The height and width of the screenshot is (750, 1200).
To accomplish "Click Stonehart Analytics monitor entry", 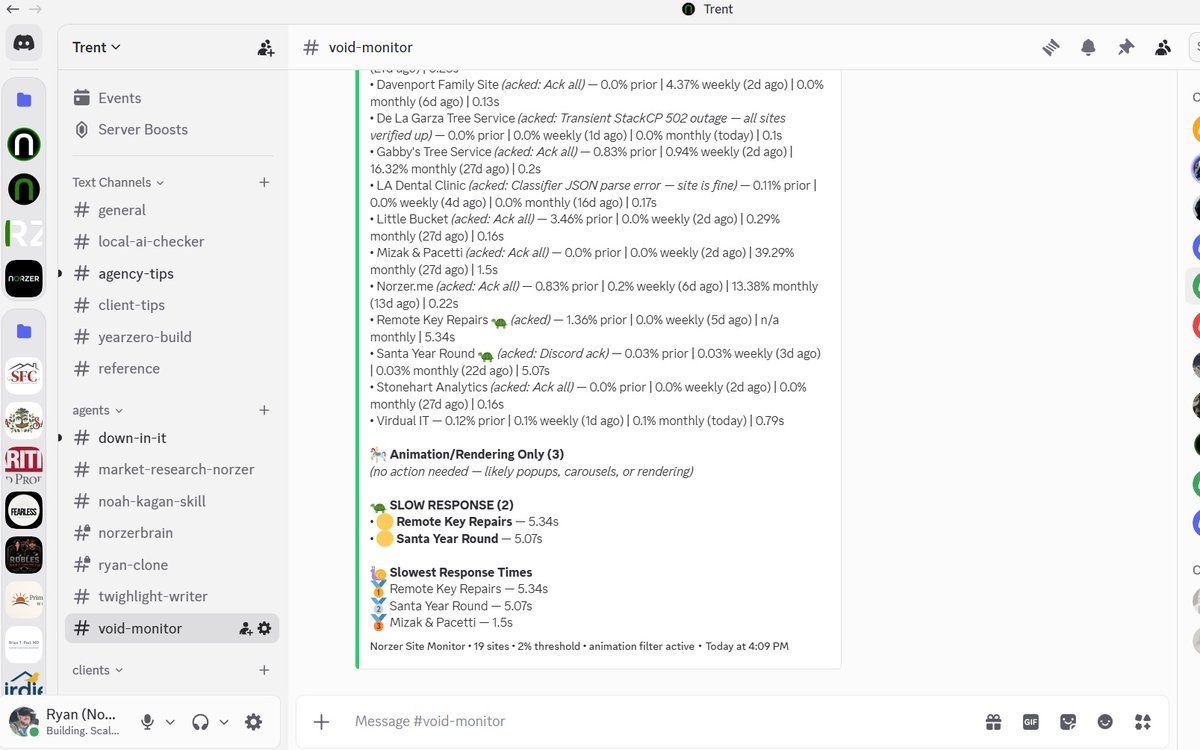I will (x=590, y=396).
